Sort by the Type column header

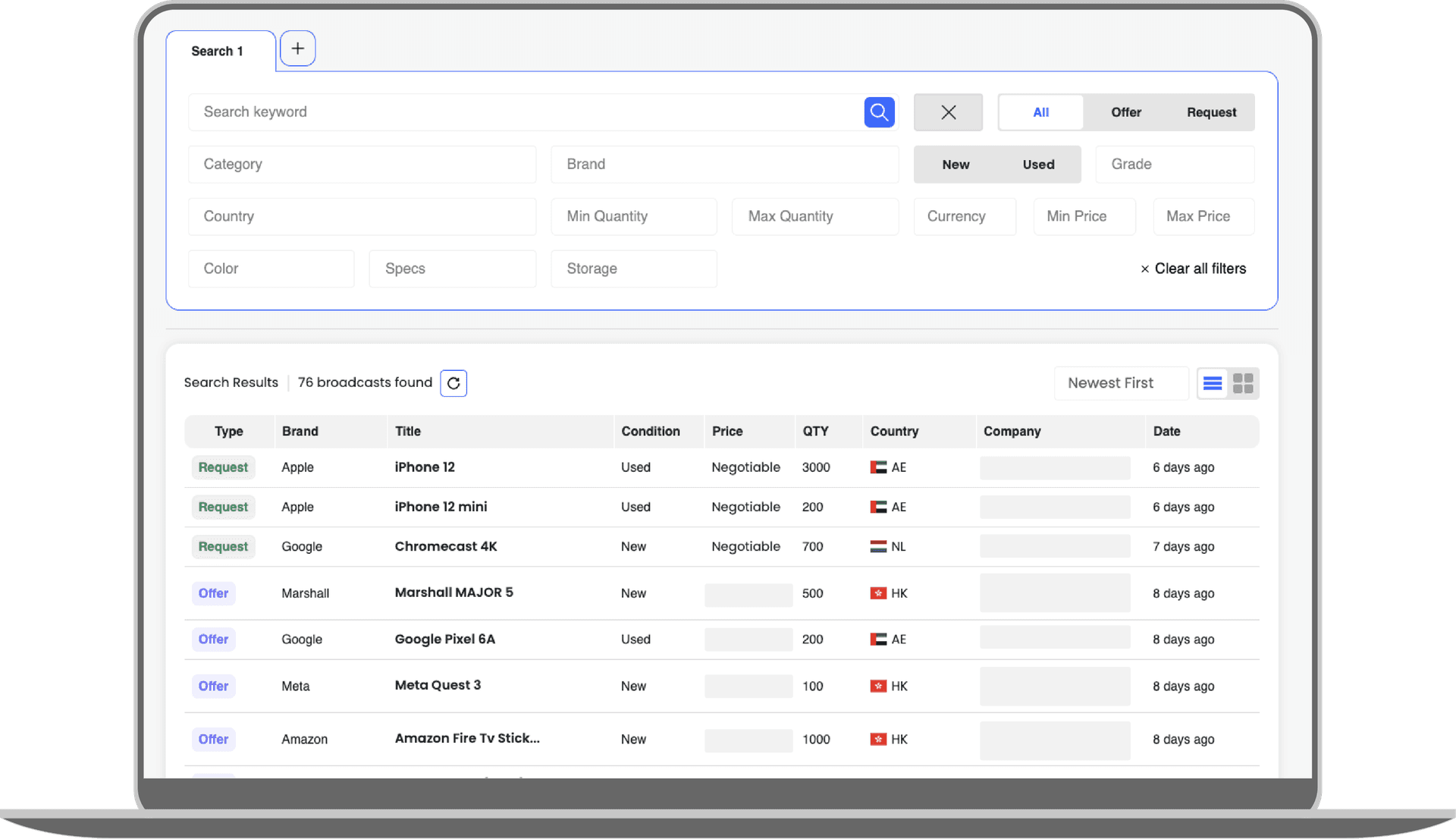click(x=229, y=432)
